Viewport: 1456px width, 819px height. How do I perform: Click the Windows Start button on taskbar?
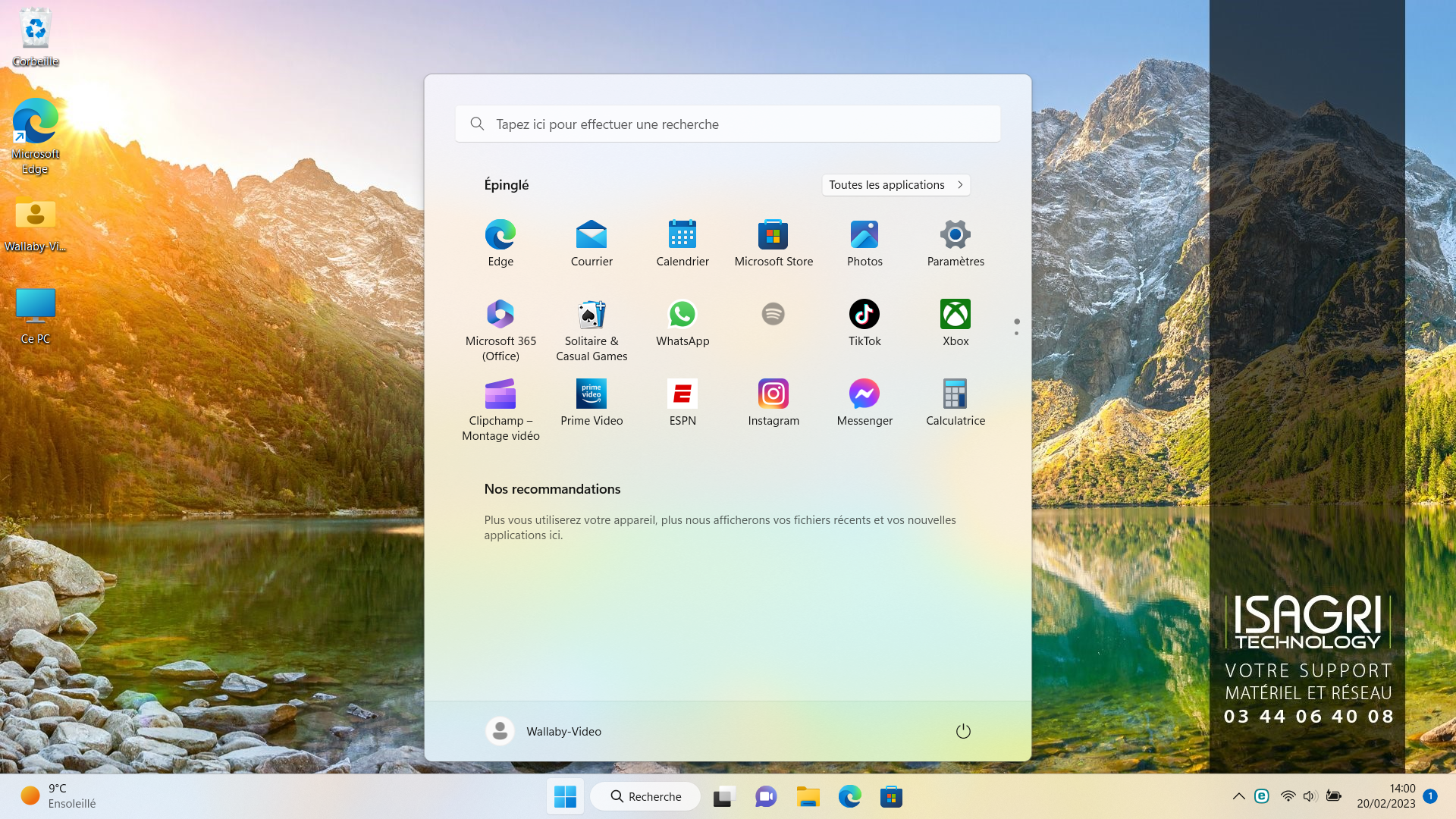pyautogui.click(x=565, y=796)
